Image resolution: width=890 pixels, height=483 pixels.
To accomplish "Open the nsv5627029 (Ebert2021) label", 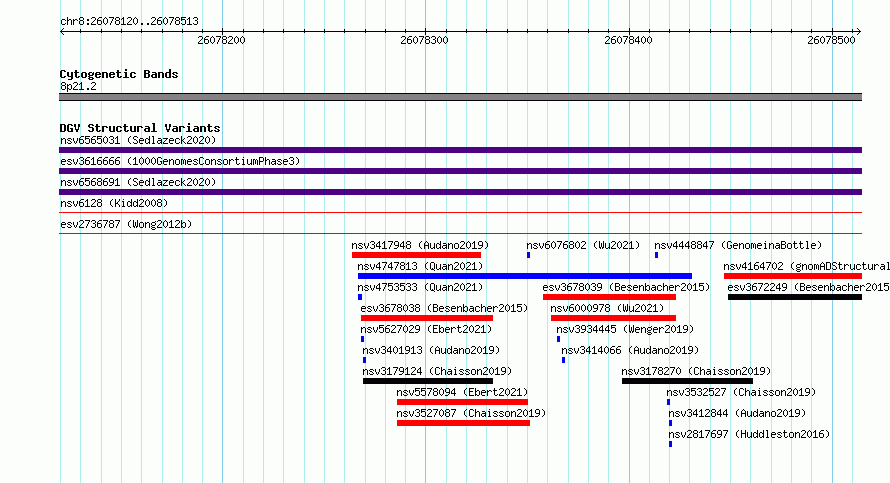I will tap(426, 329).
